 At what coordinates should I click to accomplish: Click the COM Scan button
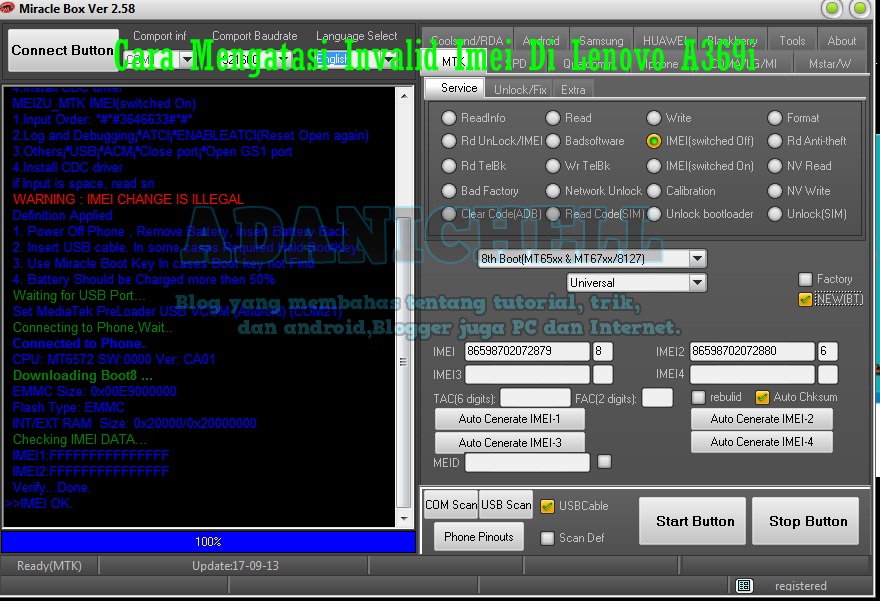(x=451, y=504)
